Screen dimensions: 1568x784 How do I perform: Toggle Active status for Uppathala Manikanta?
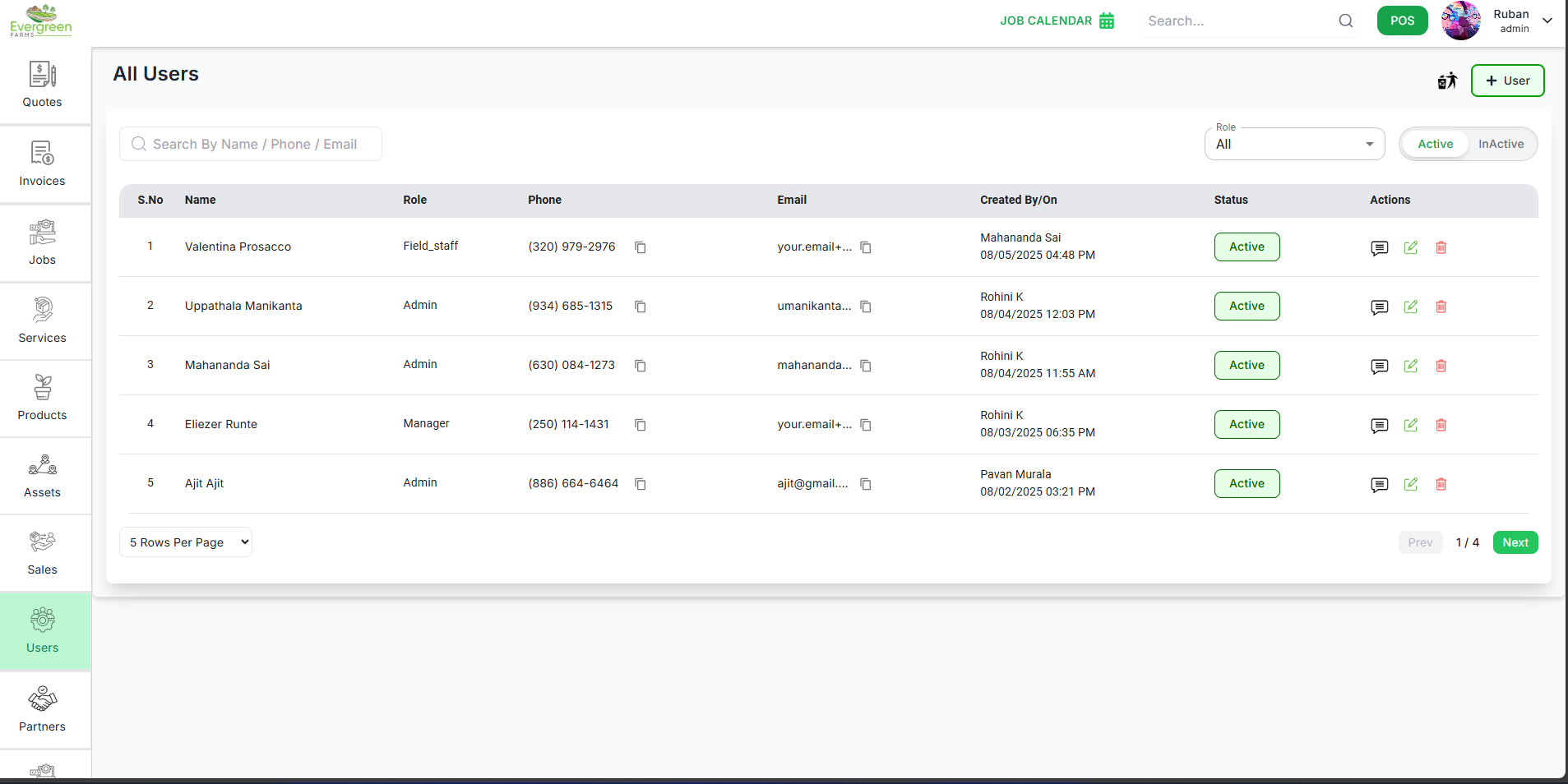point(1247,306)
